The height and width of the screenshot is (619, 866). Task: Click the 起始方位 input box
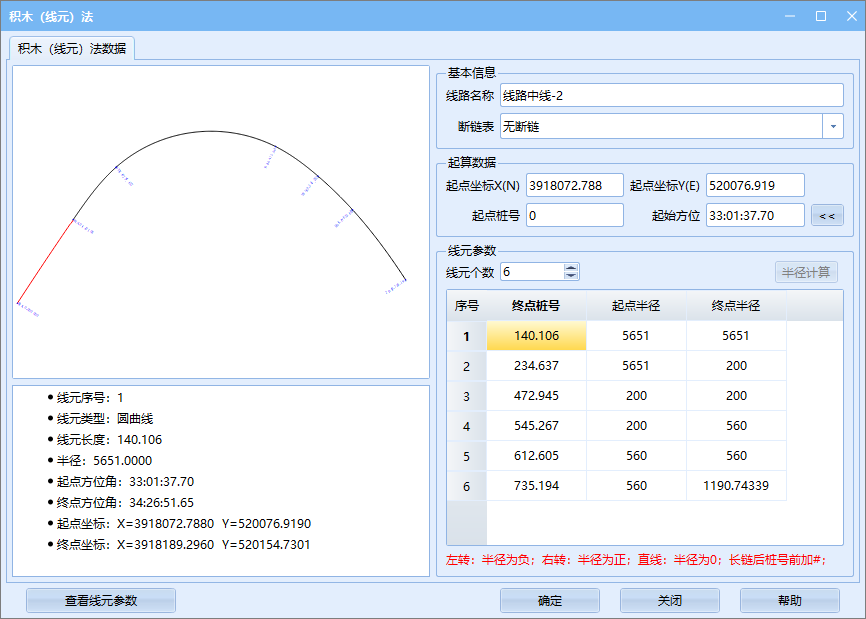click(754, 215)
